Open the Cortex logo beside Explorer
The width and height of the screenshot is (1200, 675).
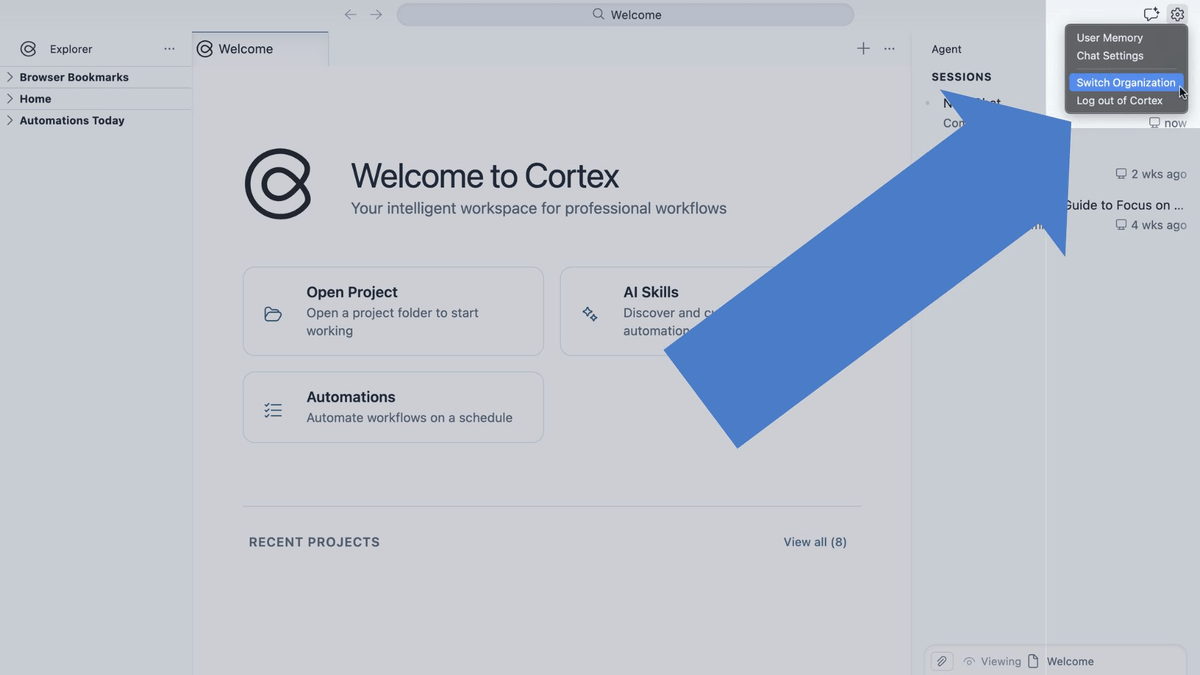28,49
